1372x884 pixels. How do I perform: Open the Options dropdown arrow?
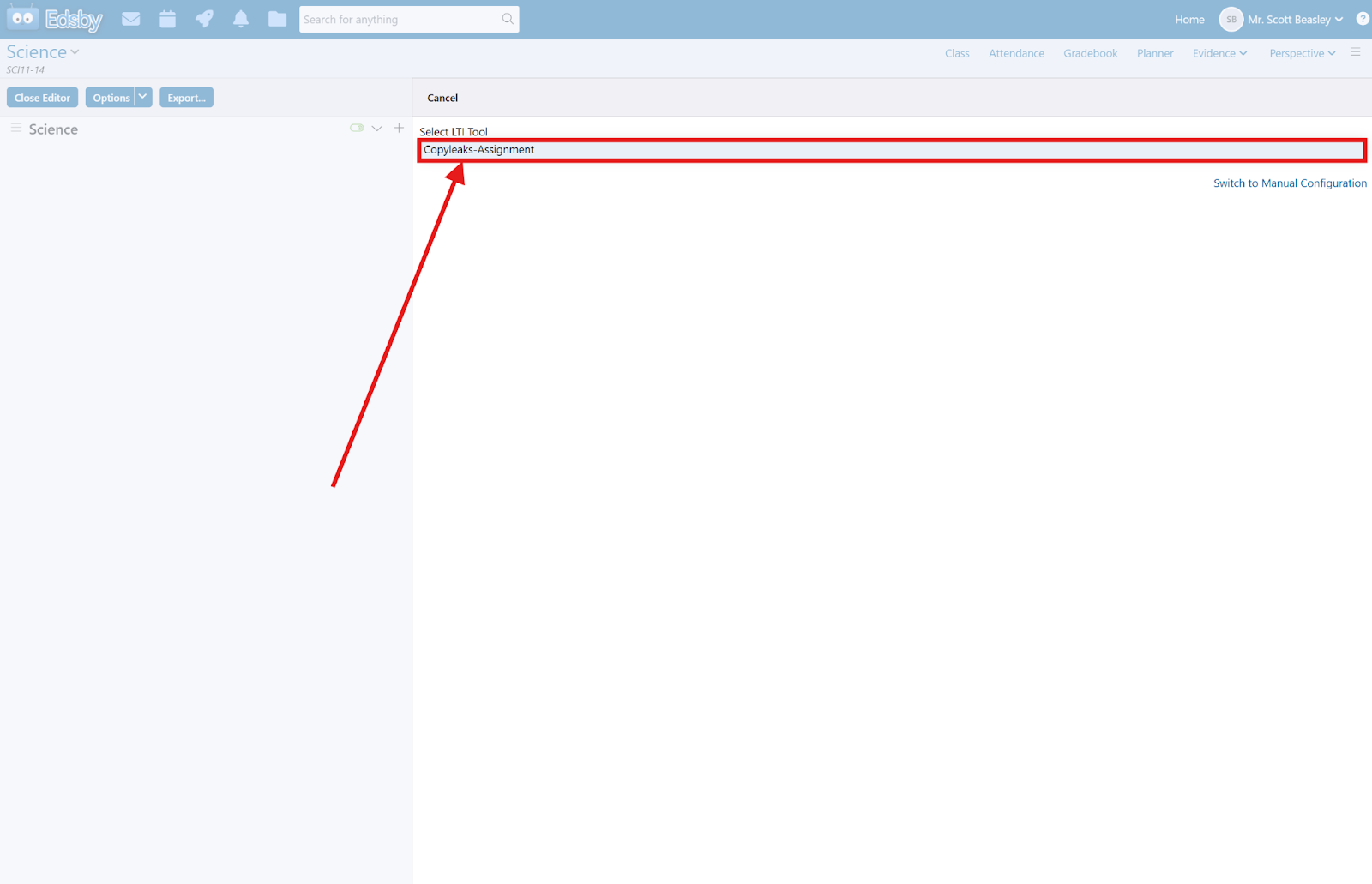click(x=143, y=97)
